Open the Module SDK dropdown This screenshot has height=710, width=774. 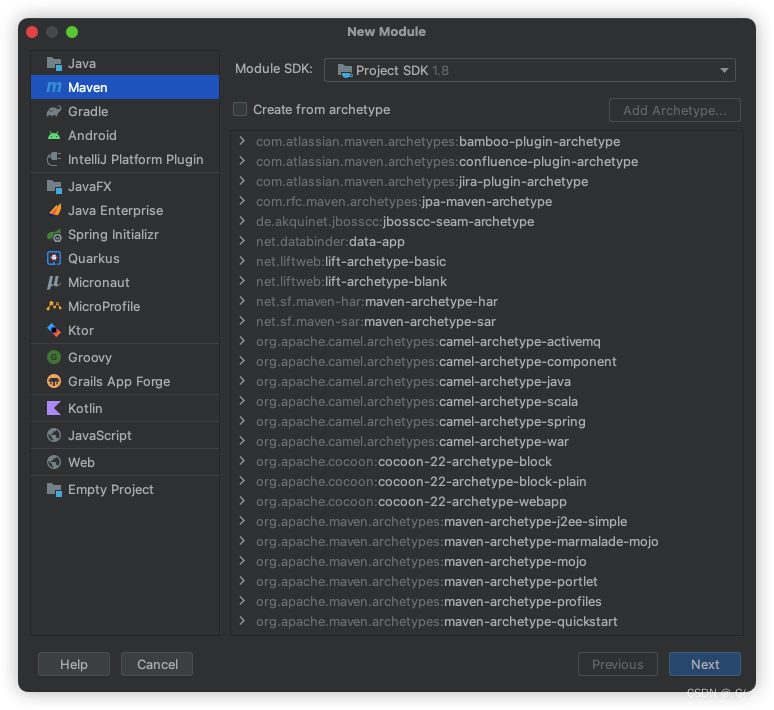point(530,70)
